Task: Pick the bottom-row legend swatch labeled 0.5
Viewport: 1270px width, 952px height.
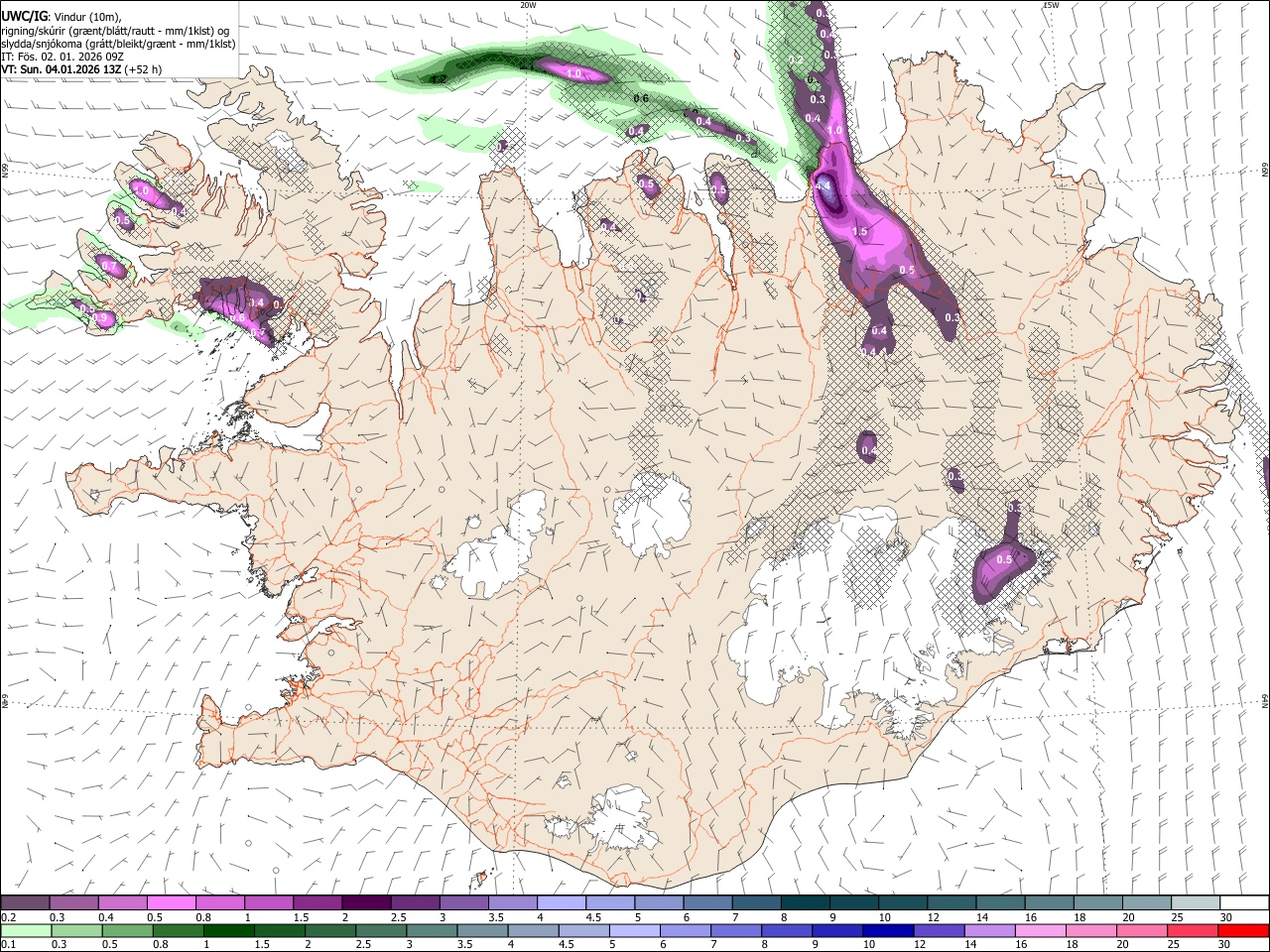Action: coord(127,930)
